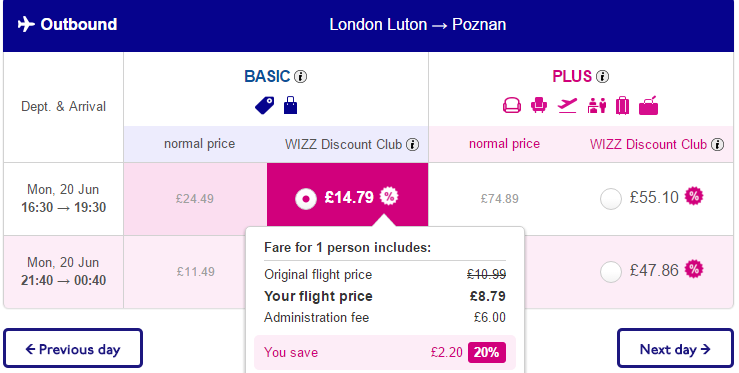Click the PLUS airplane takeoff icon
739x373 pixels.
(x=567, y=105)
